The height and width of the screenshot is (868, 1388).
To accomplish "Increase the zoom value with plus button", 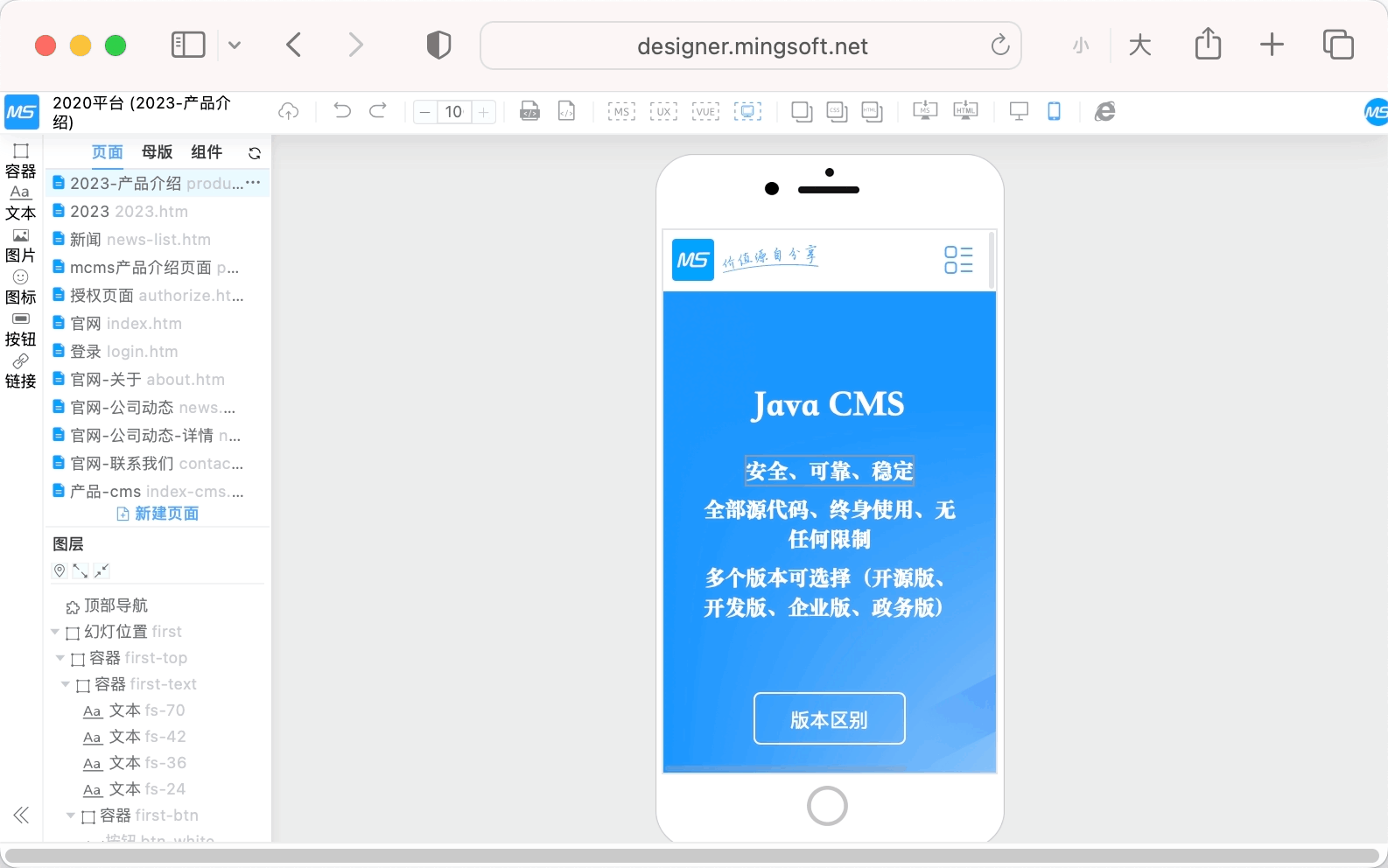I will click(x=484, y=112).
